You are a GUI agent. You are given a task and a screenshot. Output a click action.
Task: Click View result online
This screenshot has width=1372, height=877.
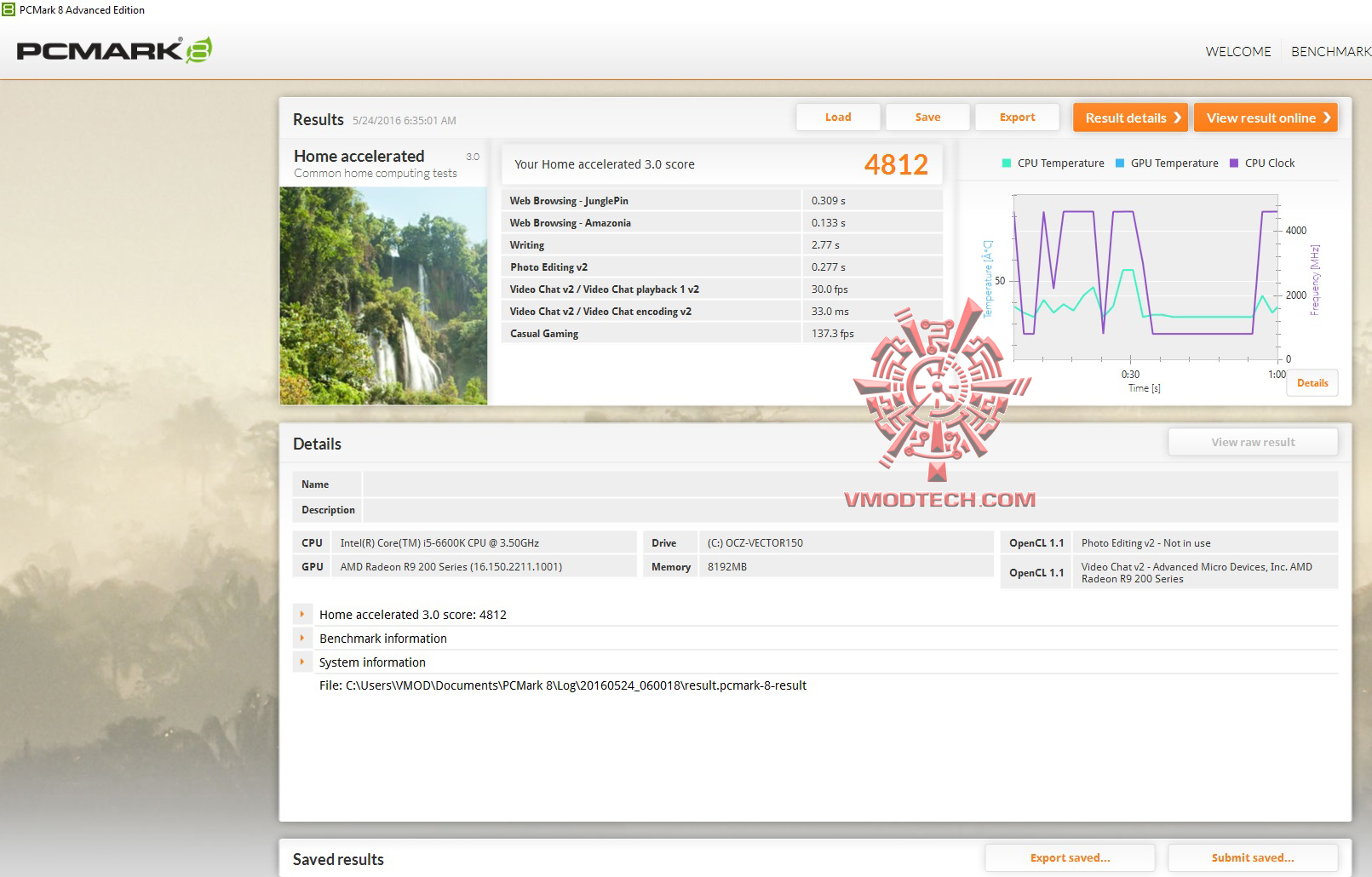coord(1266,118)
